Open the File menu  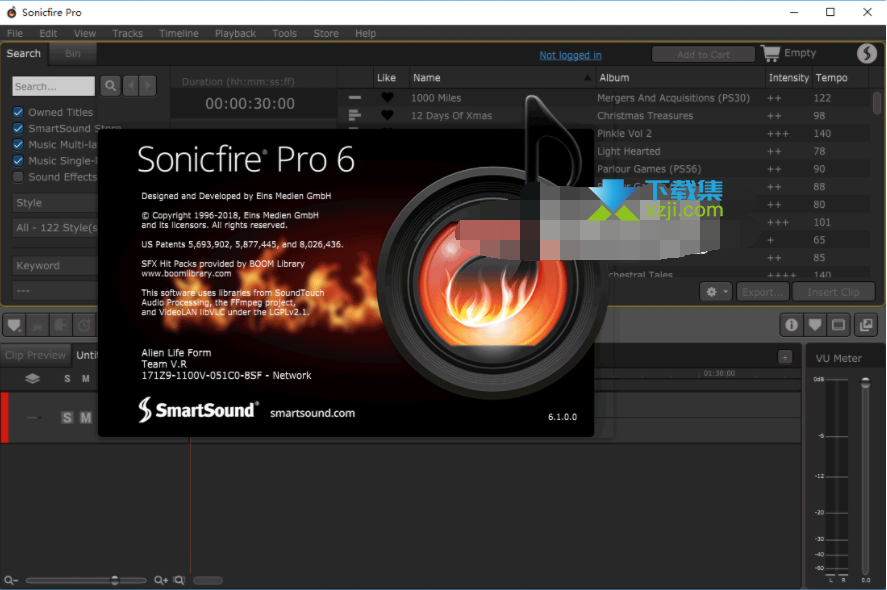(x=15, y=33)
